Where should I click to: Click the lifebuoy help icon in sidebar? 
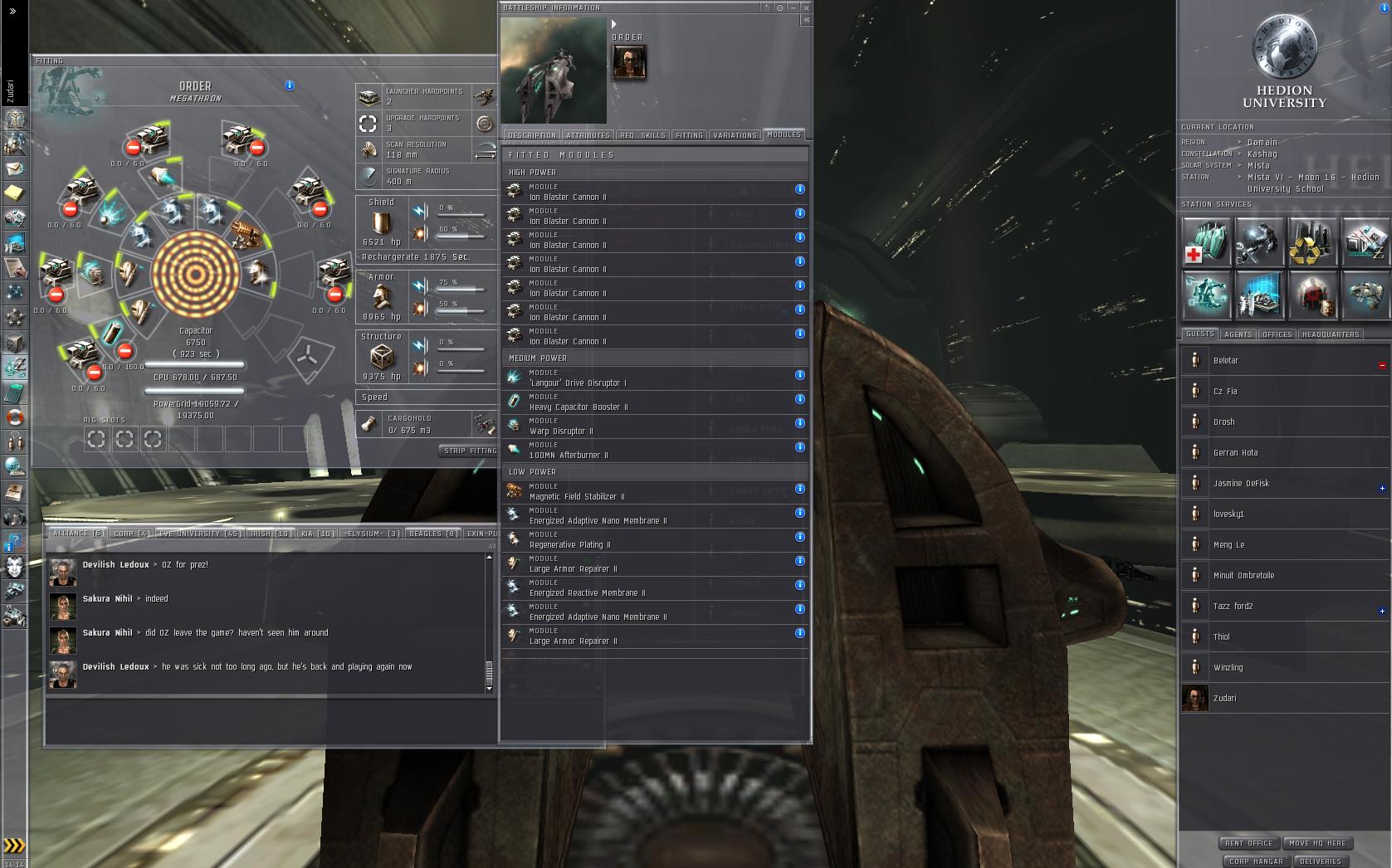[14, 417]
